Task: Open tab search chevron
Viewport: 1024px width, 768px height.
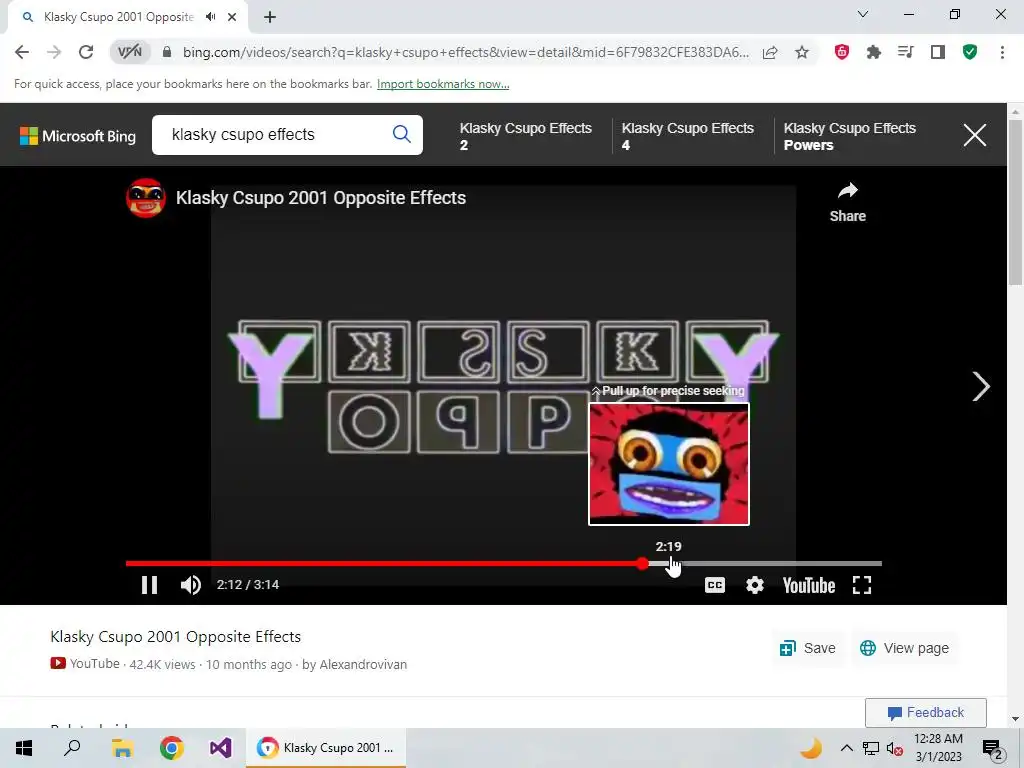Action: pyautogui.click(x=863, y=14)
